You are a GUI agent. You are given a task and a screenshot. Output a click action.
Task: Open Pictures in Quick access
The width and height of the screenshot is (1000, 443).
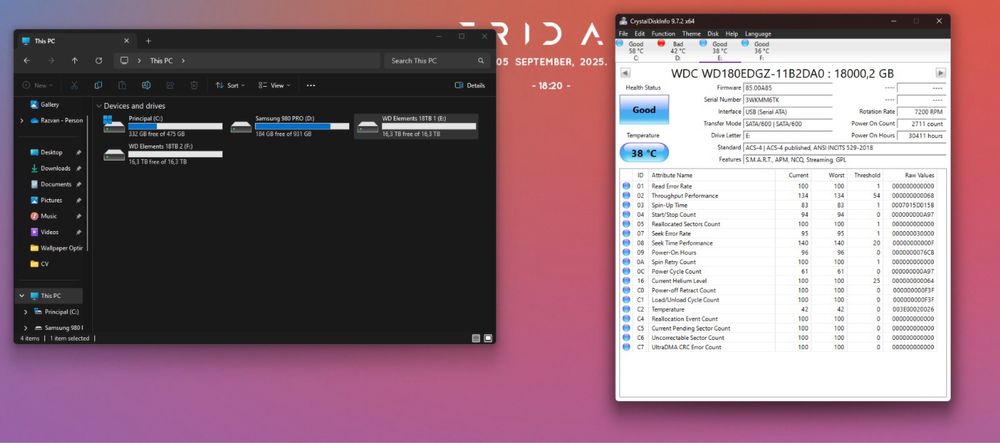coord(46,200)
